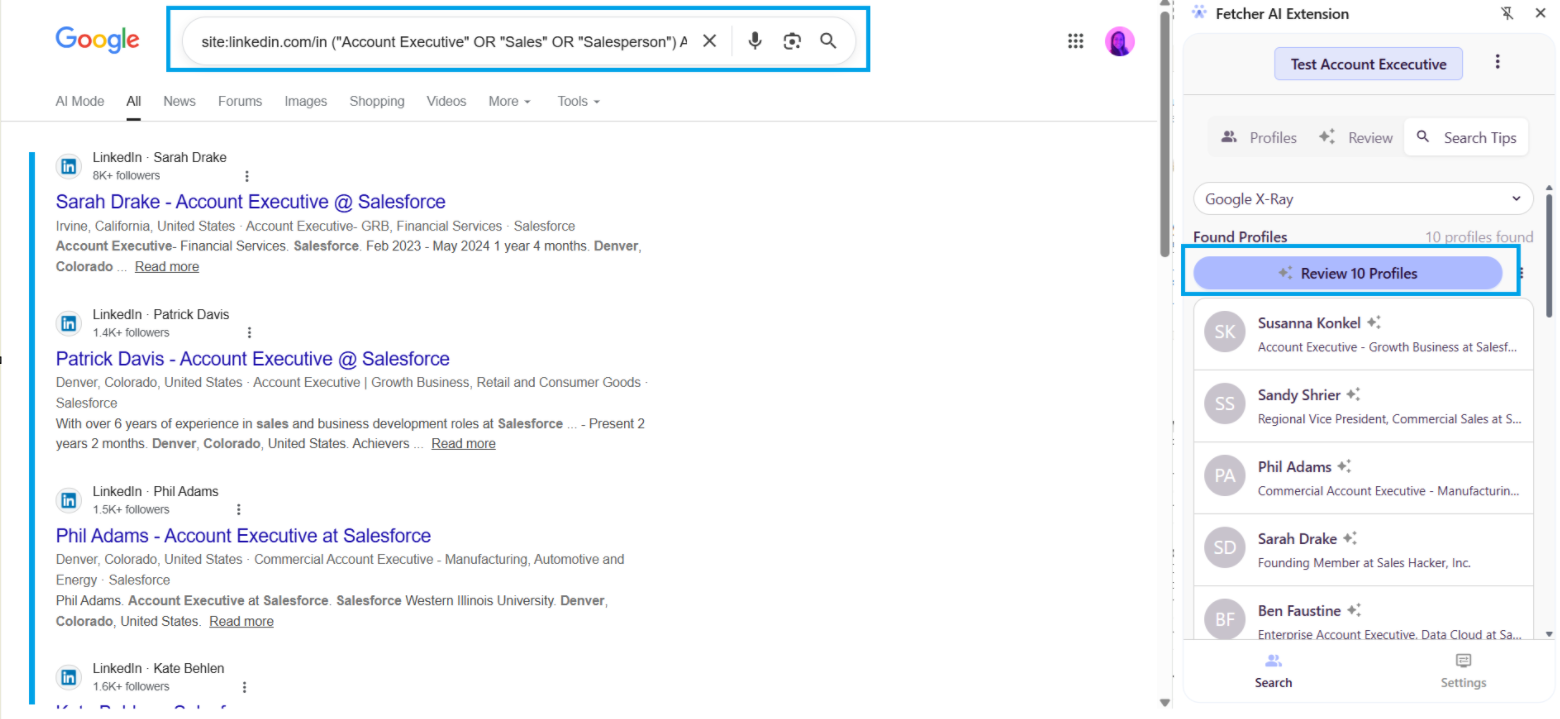This screenshot has height=719, width=1560.
Task: Open options for Phil Adams result
Action: tap(238, 510)
